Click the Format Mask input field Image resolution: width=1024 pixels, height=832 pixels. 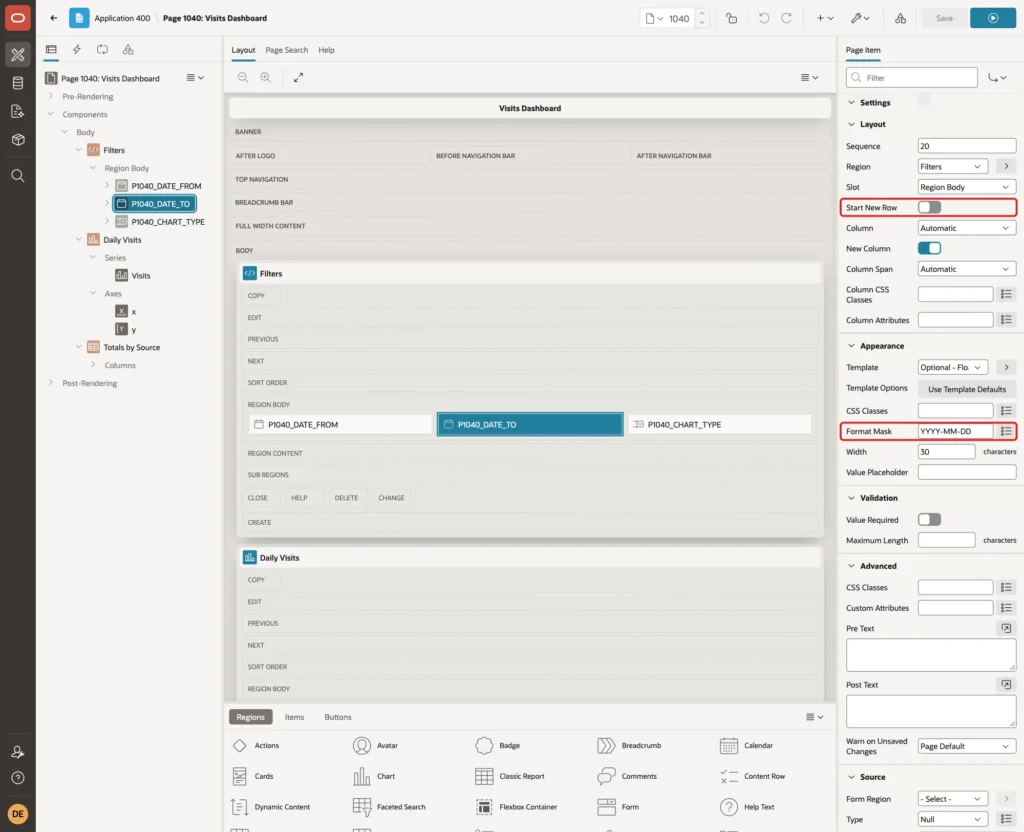click(x=955, y=431)
